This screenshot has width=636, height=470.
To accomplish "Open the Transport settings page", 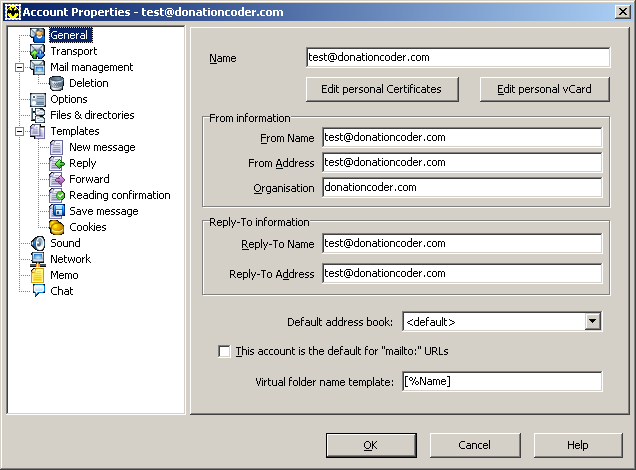I will coord(73,52).
